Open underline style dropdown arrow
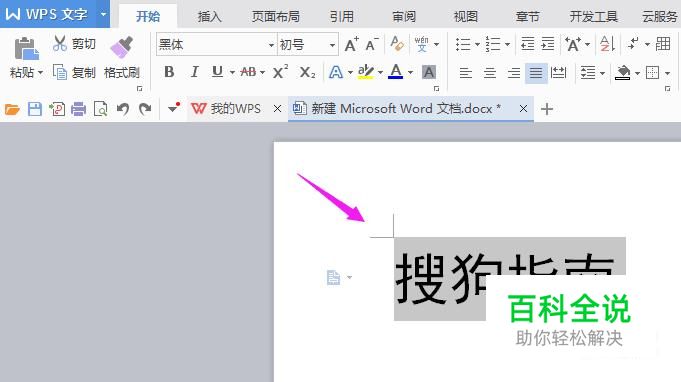This screenshot has height=382, width=681. click(232, 72)
